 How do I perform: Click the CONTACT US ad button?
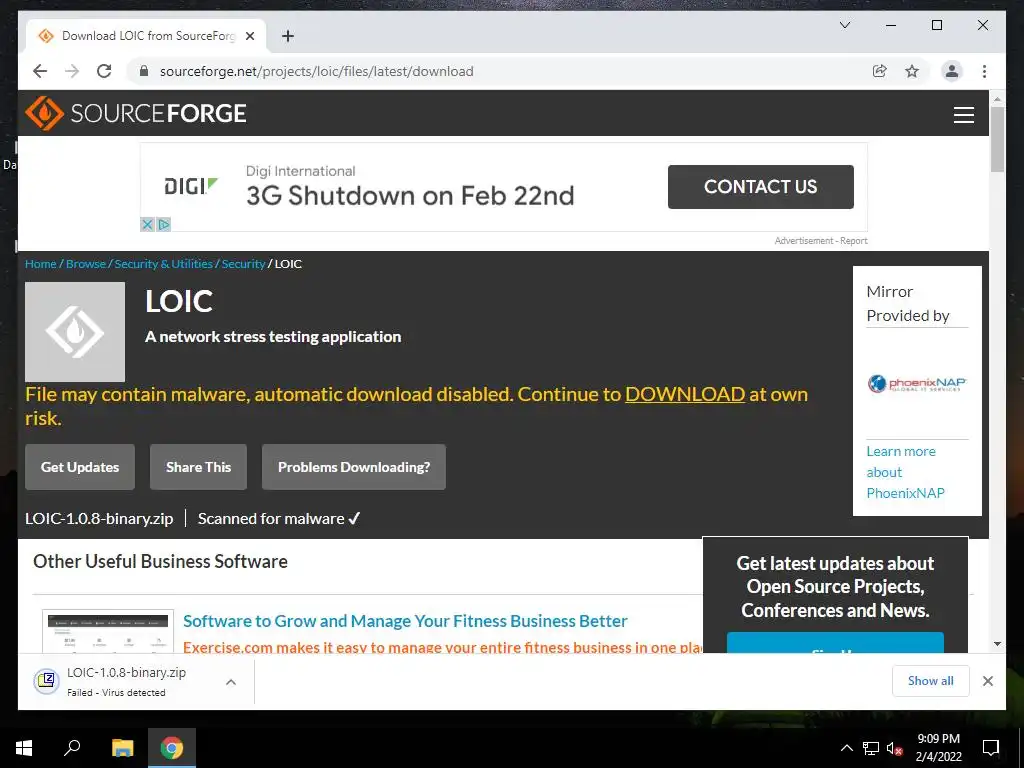pos(760,187)
